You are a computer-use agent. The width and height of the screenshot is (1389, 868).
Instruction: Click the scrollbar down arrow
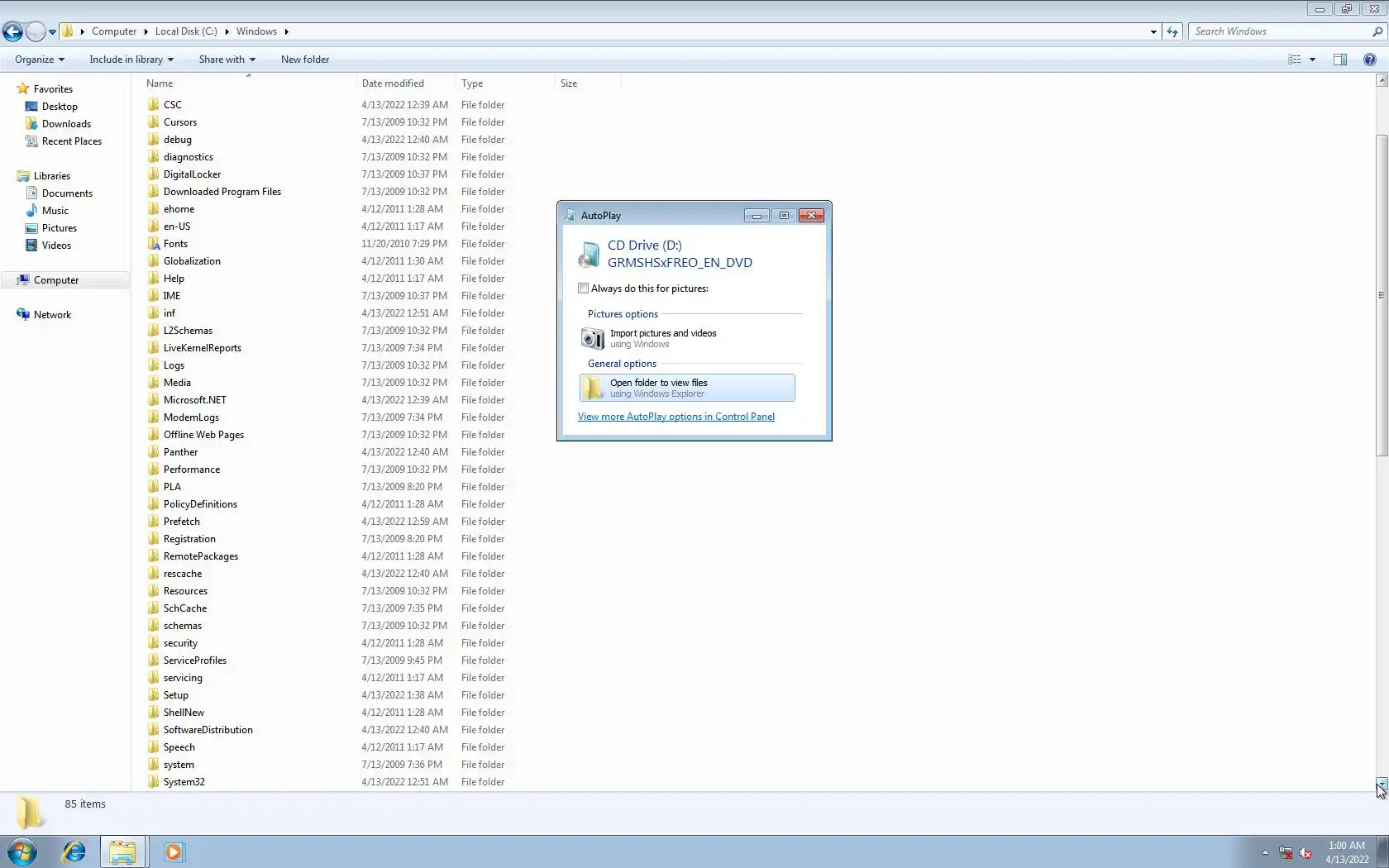click(1382, 785)
